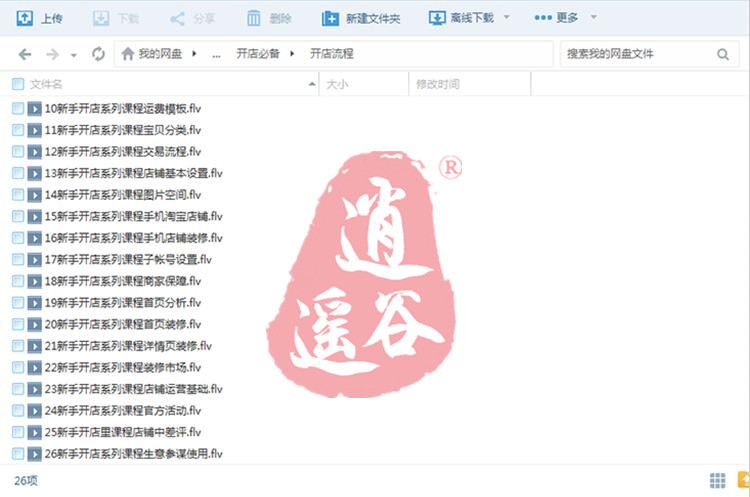Select file 24新手开店系列课程官方活动.flv
Viewport: 750px width, 497px height.
123,410
